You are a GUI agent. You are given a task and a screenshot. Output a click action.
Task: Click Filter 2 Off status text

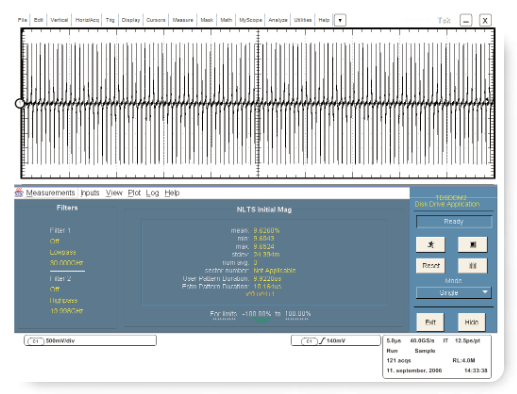click(x=54, y=289)
